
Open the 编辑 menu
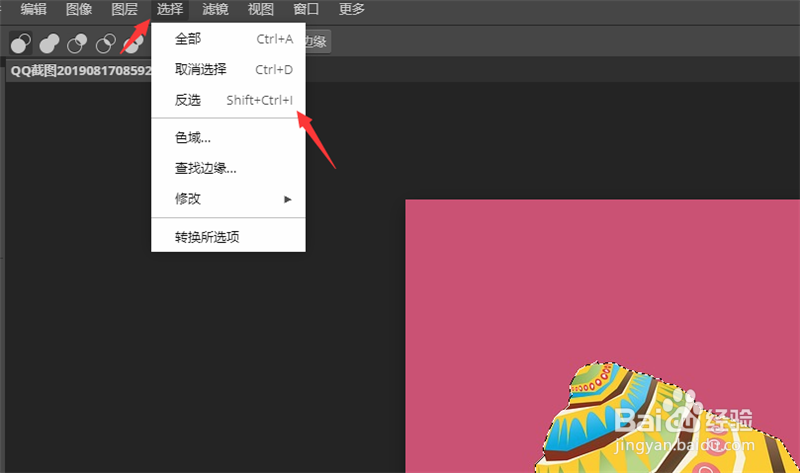(34, 9)
